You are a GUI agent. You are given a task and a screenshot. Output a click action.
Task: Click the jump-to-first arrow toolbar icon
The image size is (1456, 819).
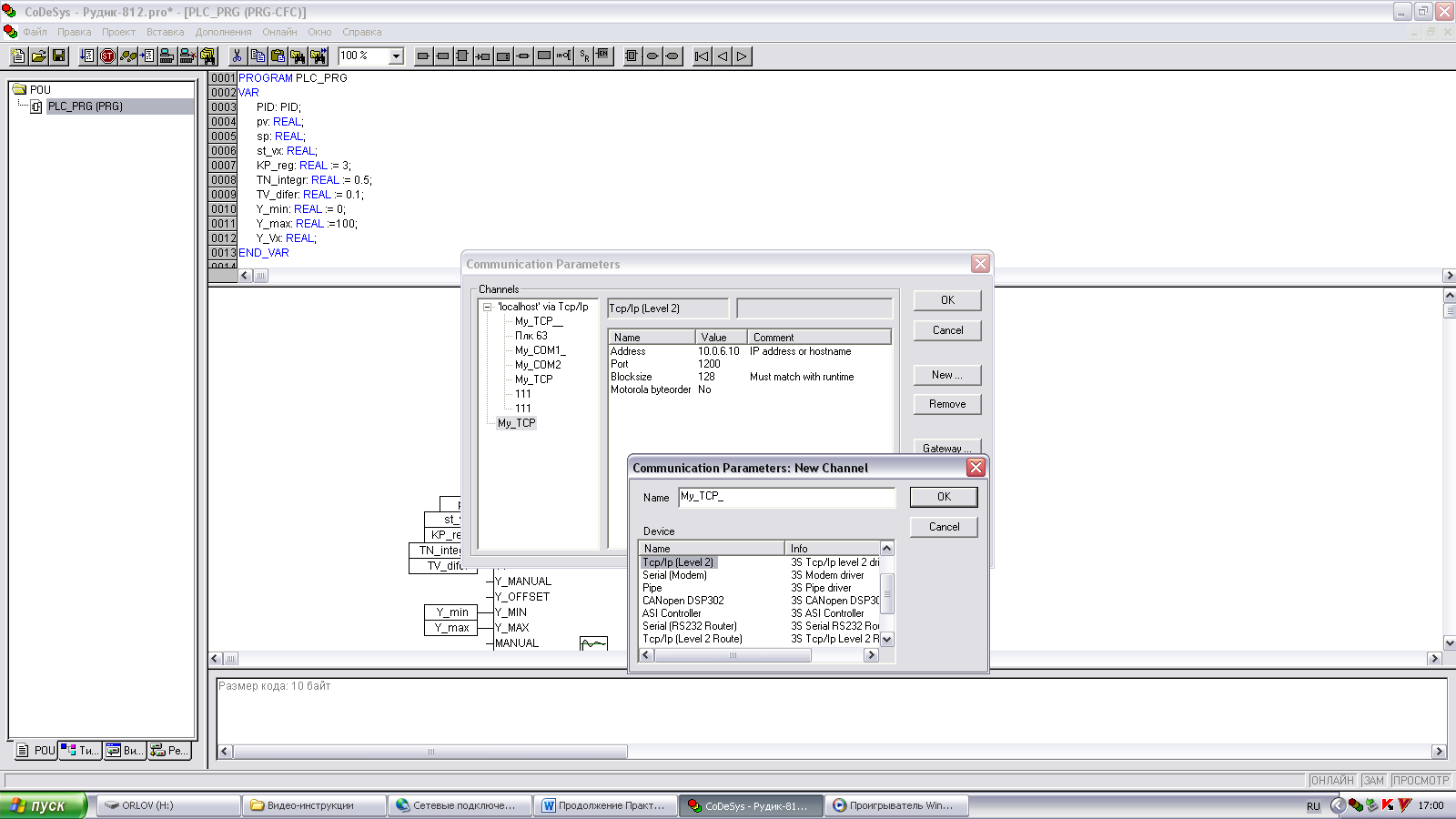pyautogui.click(x=702, y=56)
